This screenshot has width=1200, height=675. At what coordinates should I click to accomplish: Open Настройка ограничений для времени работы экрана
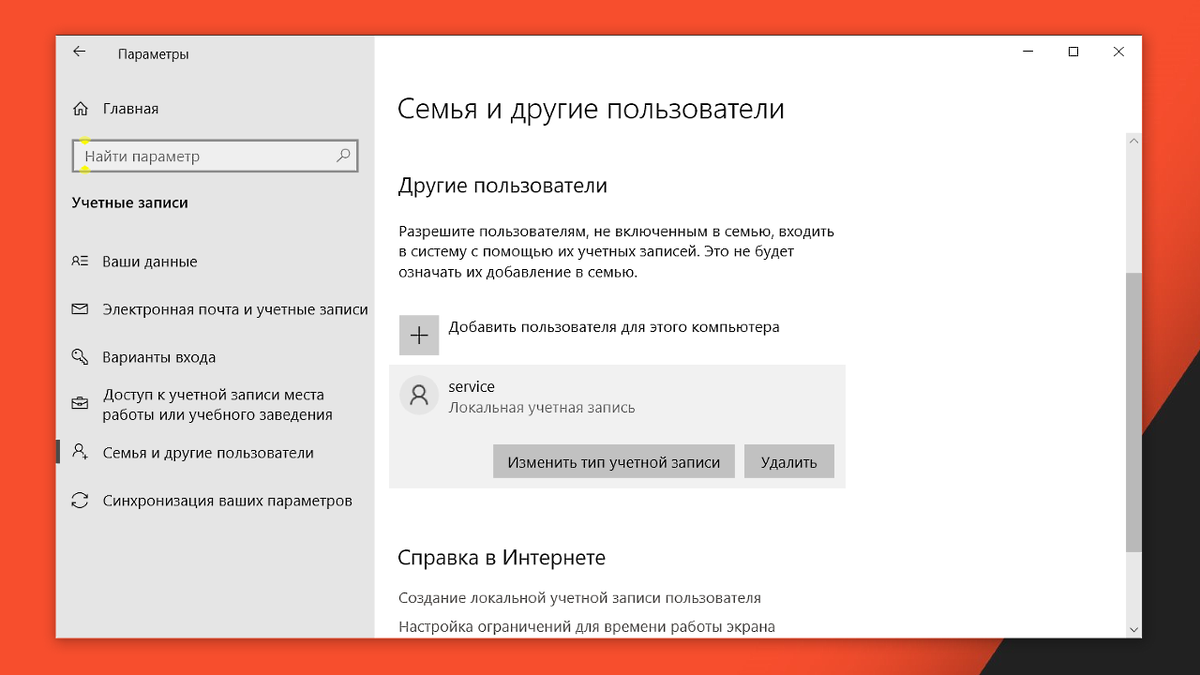[x=587, y=627]
